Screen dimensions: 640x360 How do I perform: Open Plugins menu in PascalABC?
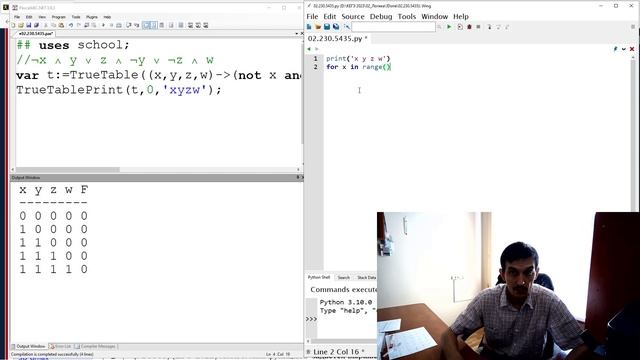click(92, 17)
